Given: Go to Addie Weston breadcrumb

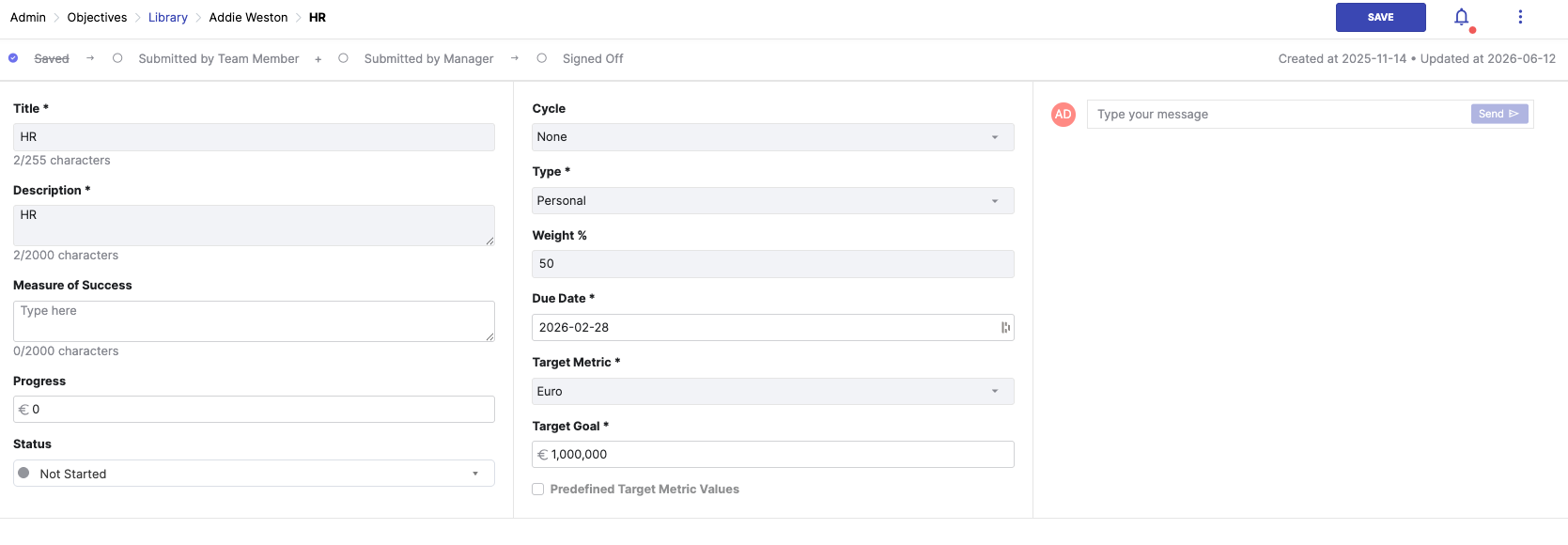Looking at the screenshot, I should (x=248, y=17).
